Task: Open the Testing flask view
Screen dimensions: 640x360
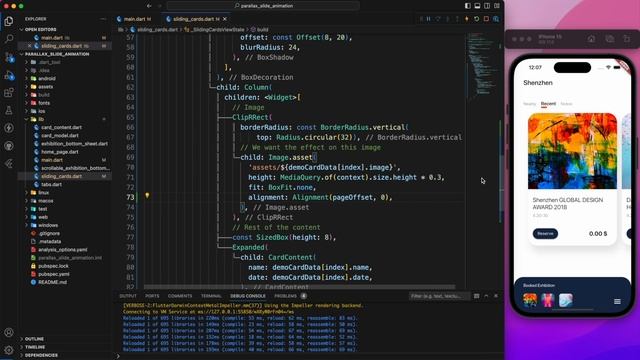Action: [x=9, y=110]
